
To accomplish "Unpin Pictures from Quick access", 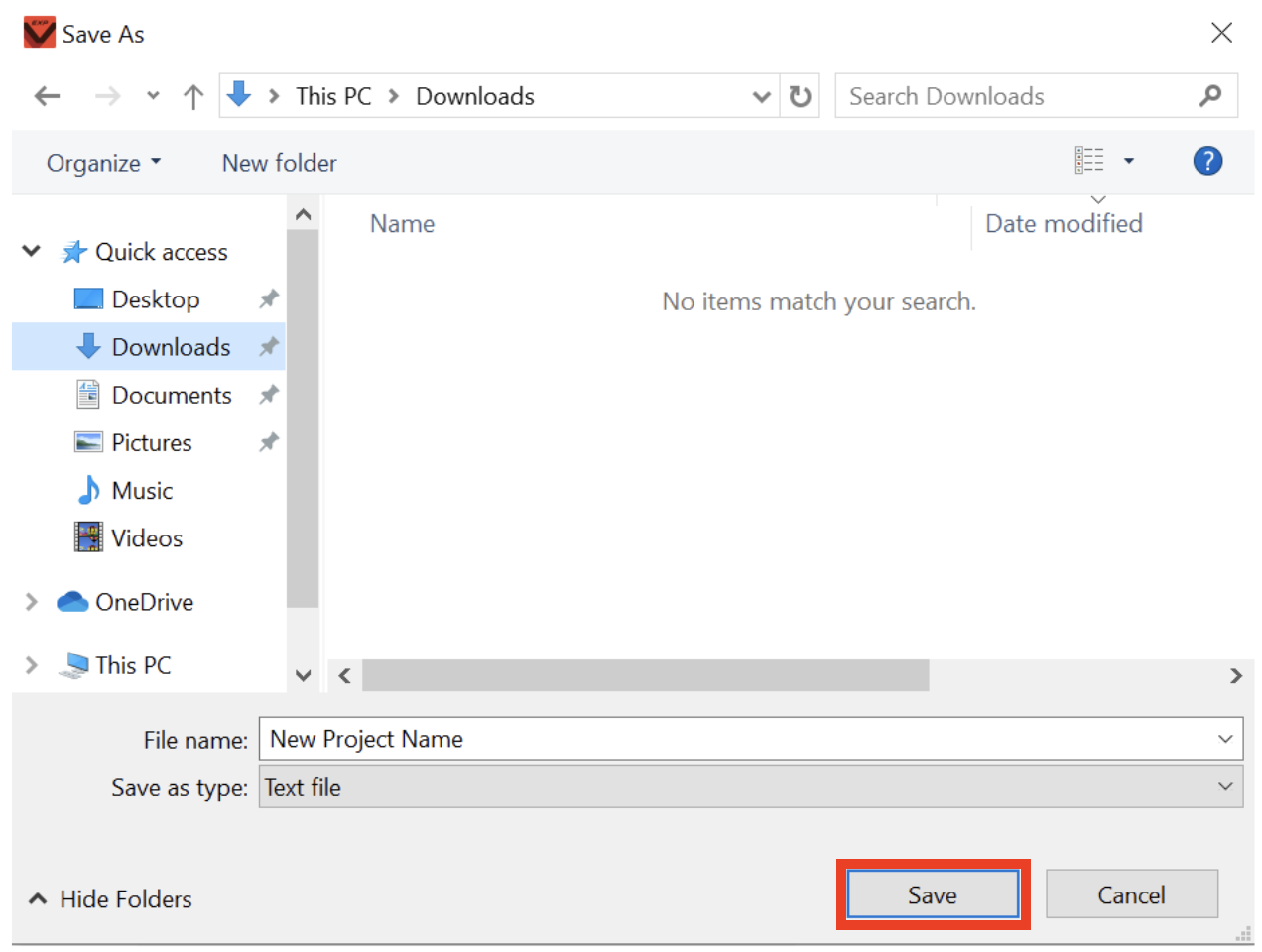I will click(268, 441).
